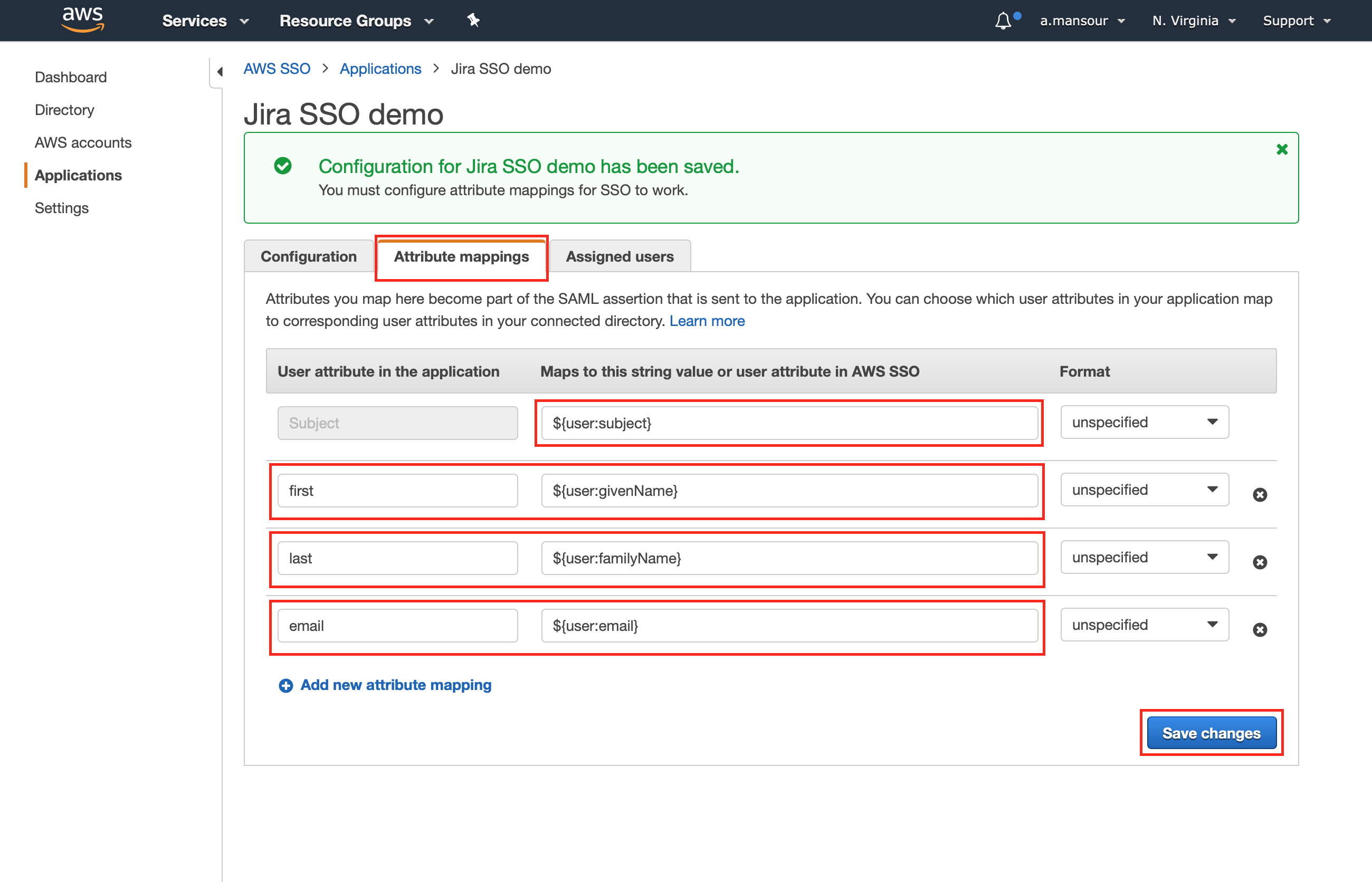Click the ${user:subject} value field
1372x882 pixels.
(789, 423)
